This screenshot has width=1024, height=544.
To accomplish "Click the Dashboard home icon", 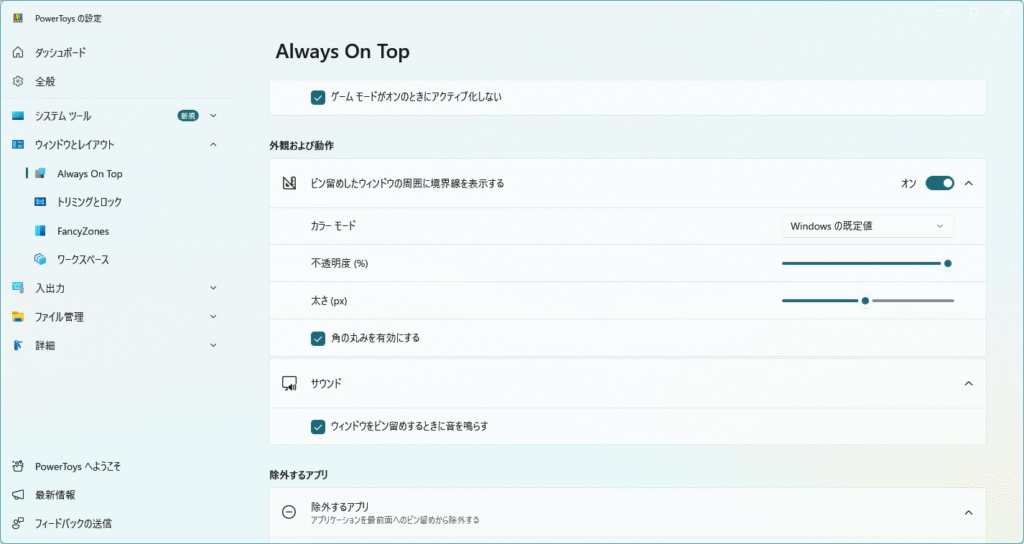I will pos(18,53).
